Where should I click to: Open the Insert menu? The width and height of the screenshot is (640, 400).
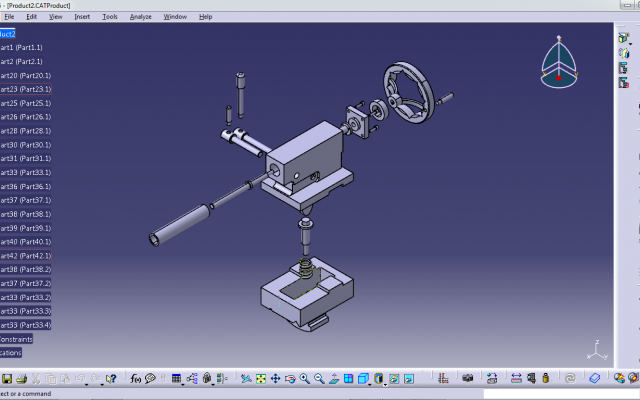(82, 17)
